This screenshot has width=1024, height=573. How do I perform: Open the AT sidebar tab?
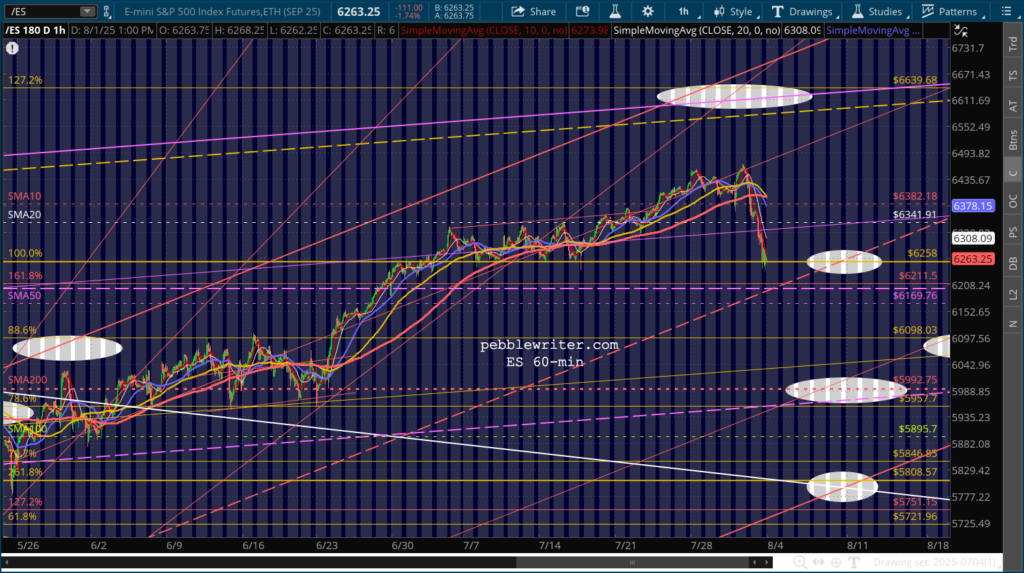click(x=1013, y=106)
